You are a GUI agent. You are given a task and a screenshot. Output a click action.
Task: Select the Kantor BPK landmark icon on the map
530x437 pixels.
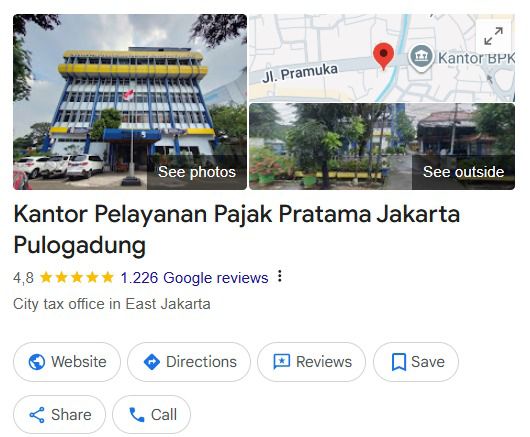[x=421, y=57]
